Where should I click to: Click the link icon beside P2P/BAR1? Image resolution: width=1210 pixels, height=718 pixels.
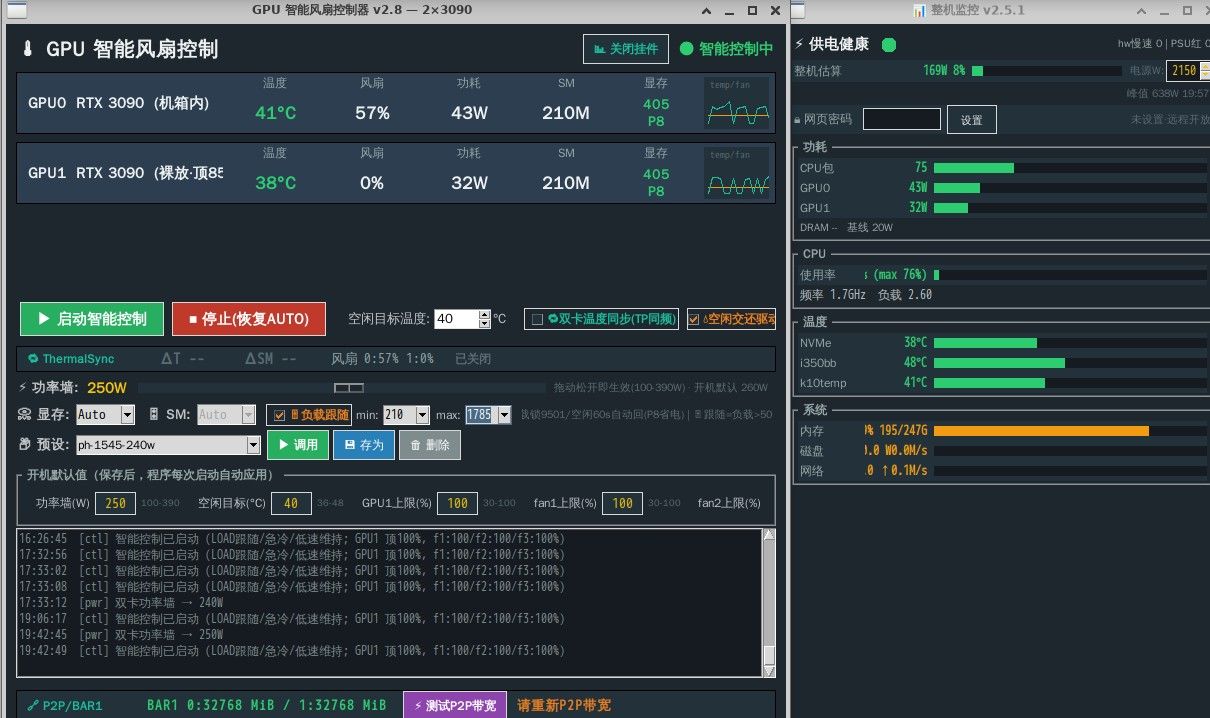pyautogui.click(x=33, y=705)
